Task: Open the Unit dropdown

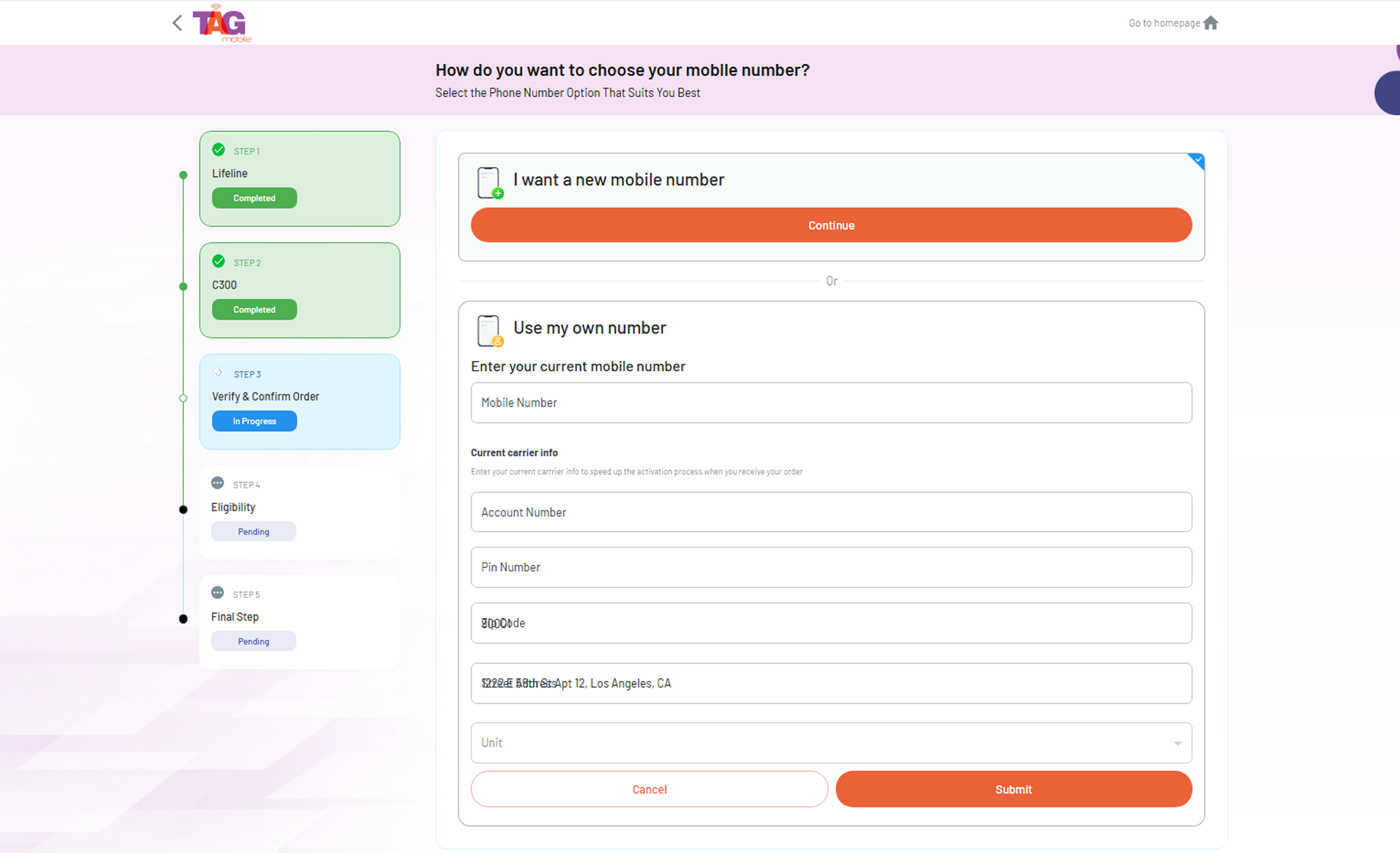Action: click(x=1177, y=743)
